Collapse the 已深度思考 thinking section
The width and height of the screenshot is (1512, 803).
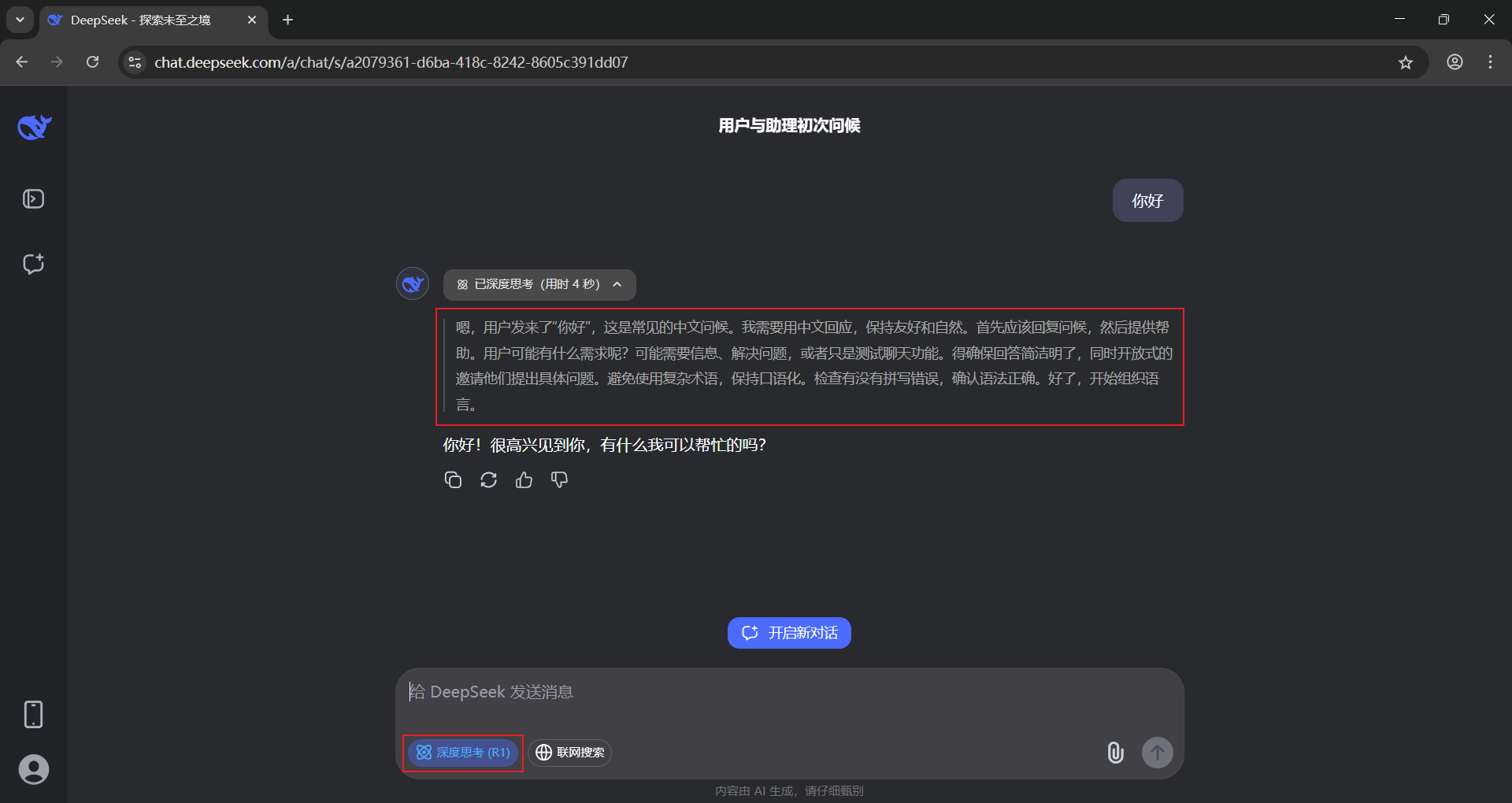539,284
